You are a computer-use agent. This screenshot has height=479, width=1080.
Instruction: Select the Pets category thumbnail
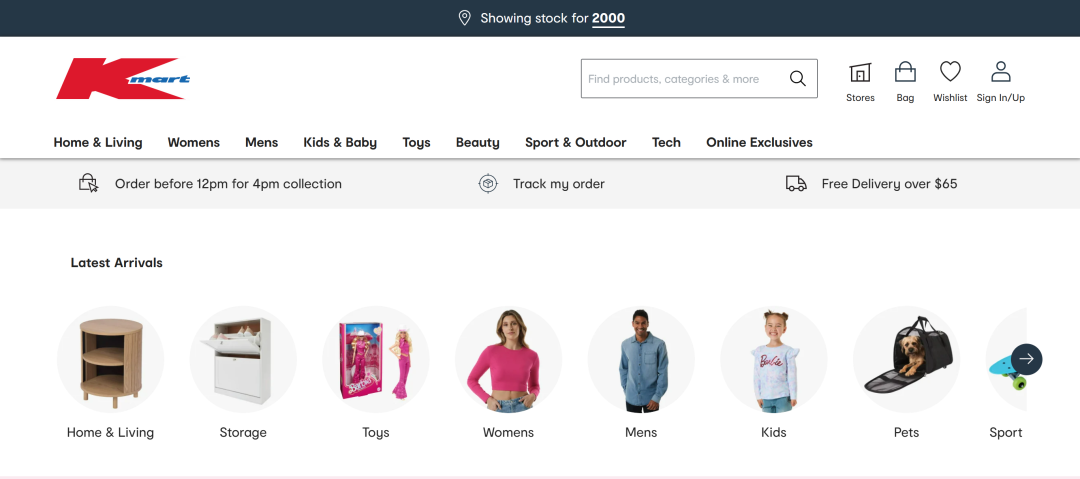click(906, 360)
